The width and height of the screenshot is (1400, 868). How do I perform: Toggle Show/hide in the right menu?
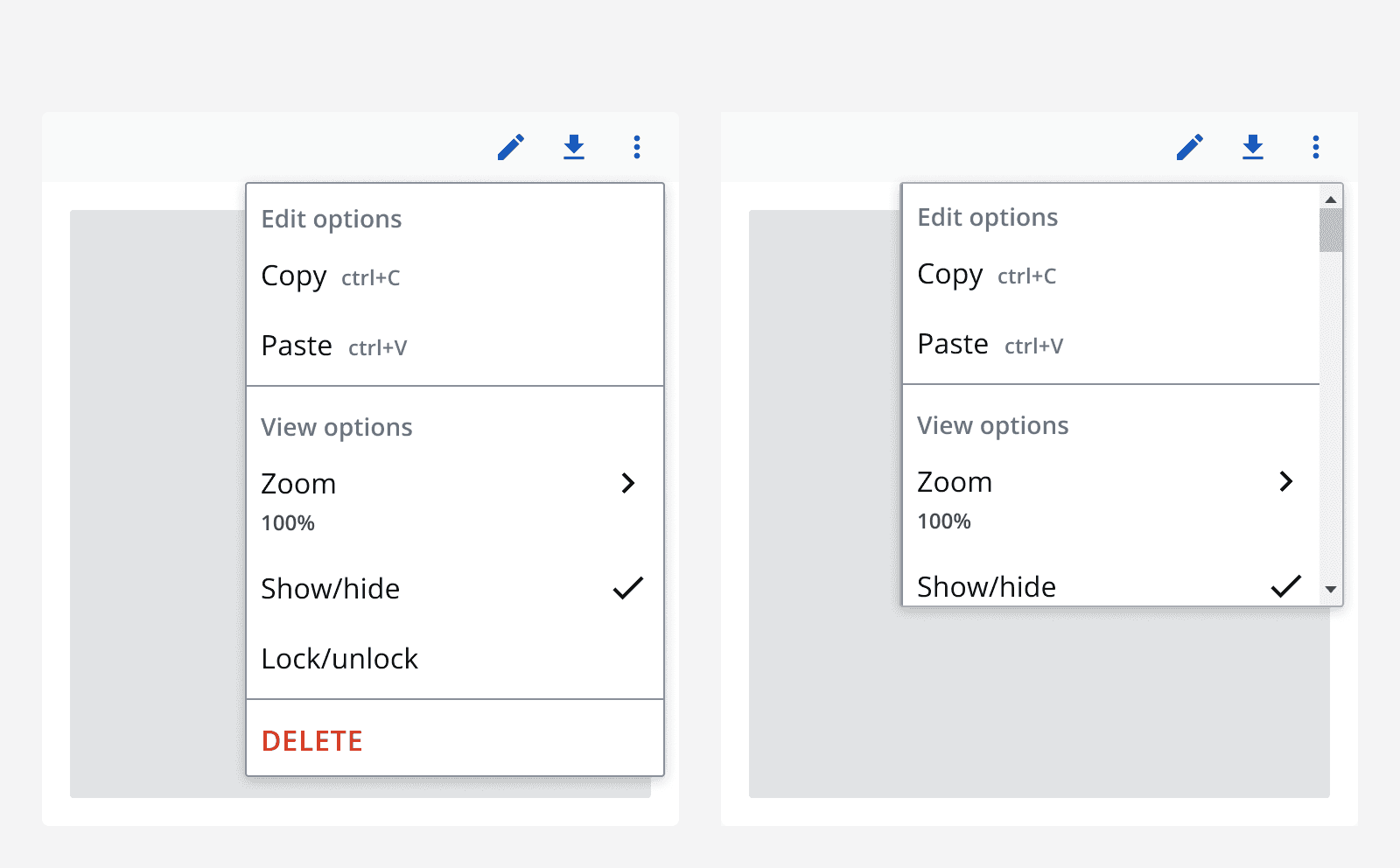coord(986,586)
